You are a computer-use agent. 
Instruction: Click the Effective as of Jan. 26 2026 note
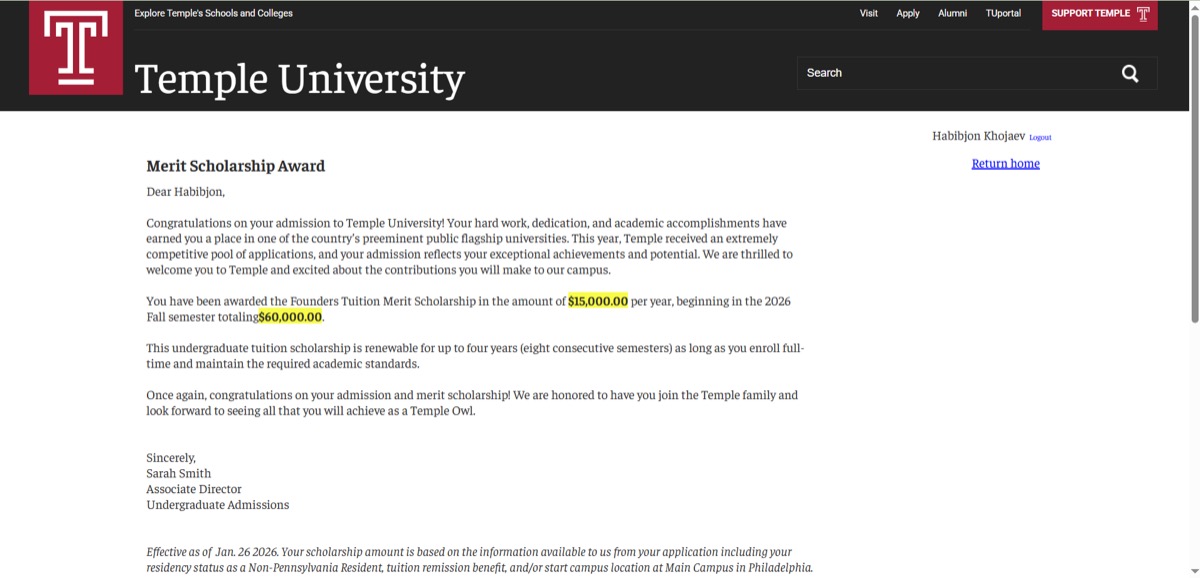click(480, 559)
